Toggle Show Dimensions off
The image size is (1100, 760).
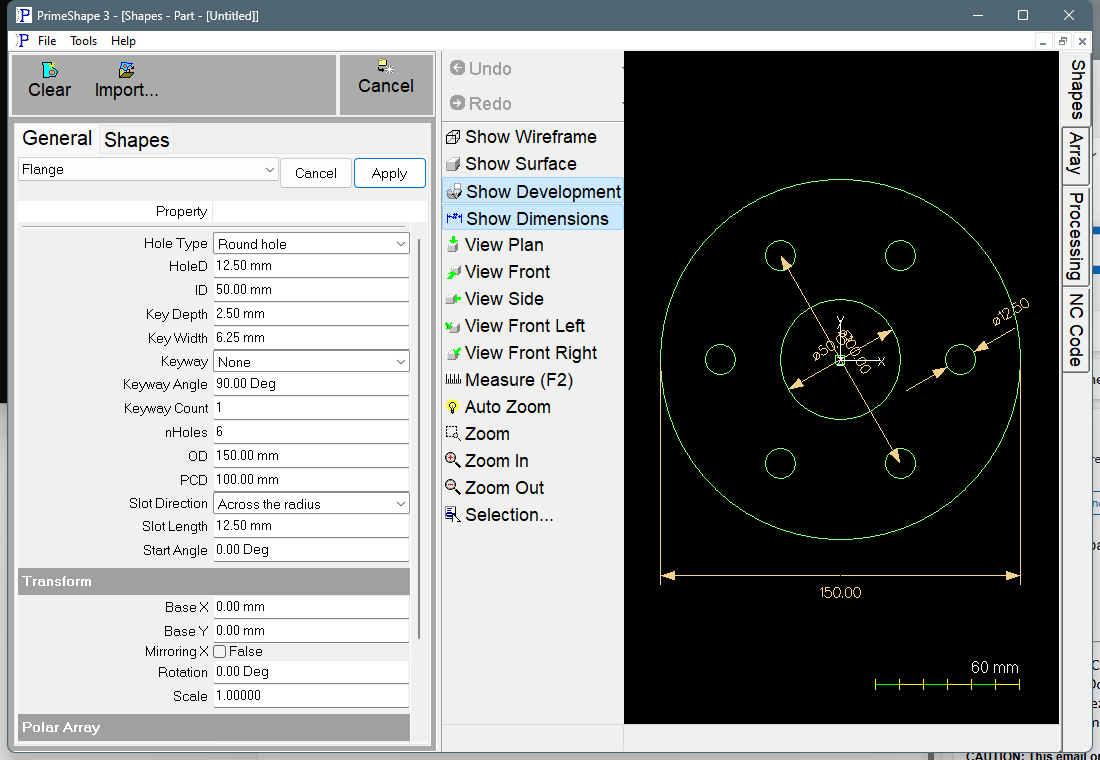pyautogui.click(x=533, y=218)
